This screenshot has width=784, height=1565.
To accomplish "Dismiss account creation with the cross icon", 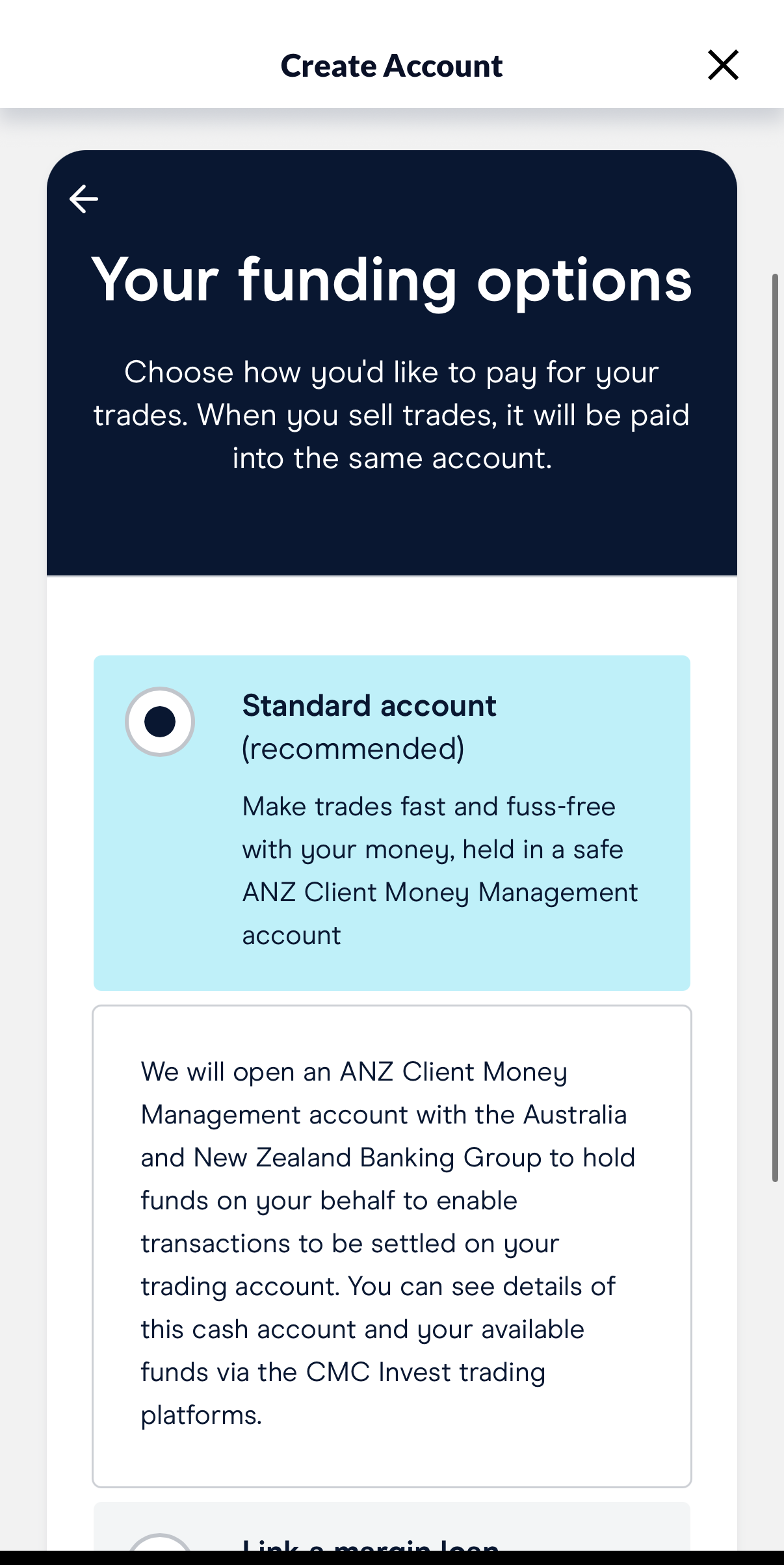I will (x=722, y=65).
